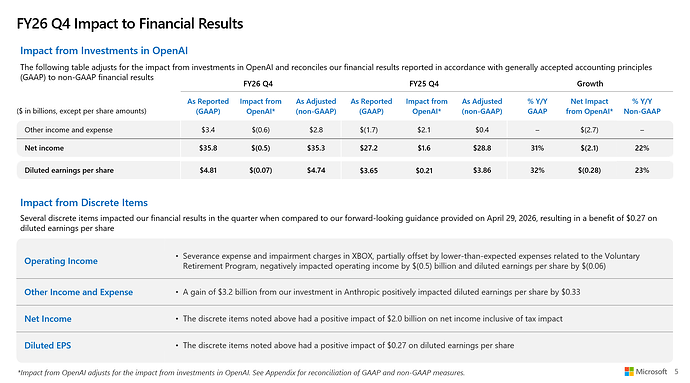The height and width of the screenshot is (383, 690).
Task: Click the 'Impact from Discrete Items' heading
Action: tap(84, 203)
